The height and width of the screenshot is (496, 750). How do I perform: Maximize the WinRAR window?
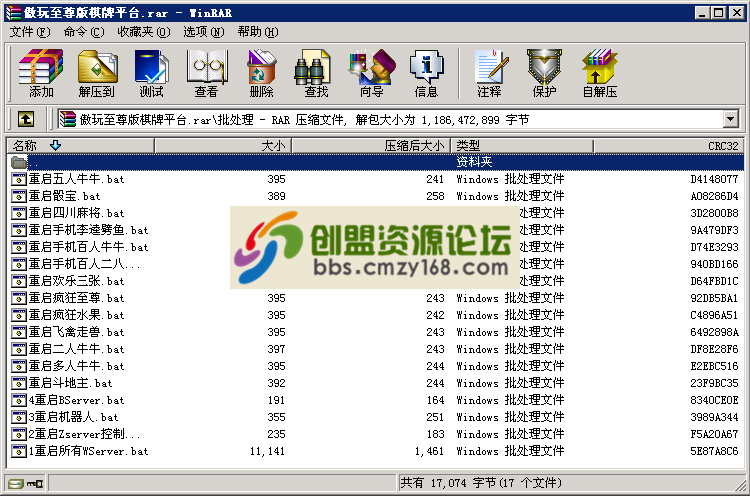(718, 13)
